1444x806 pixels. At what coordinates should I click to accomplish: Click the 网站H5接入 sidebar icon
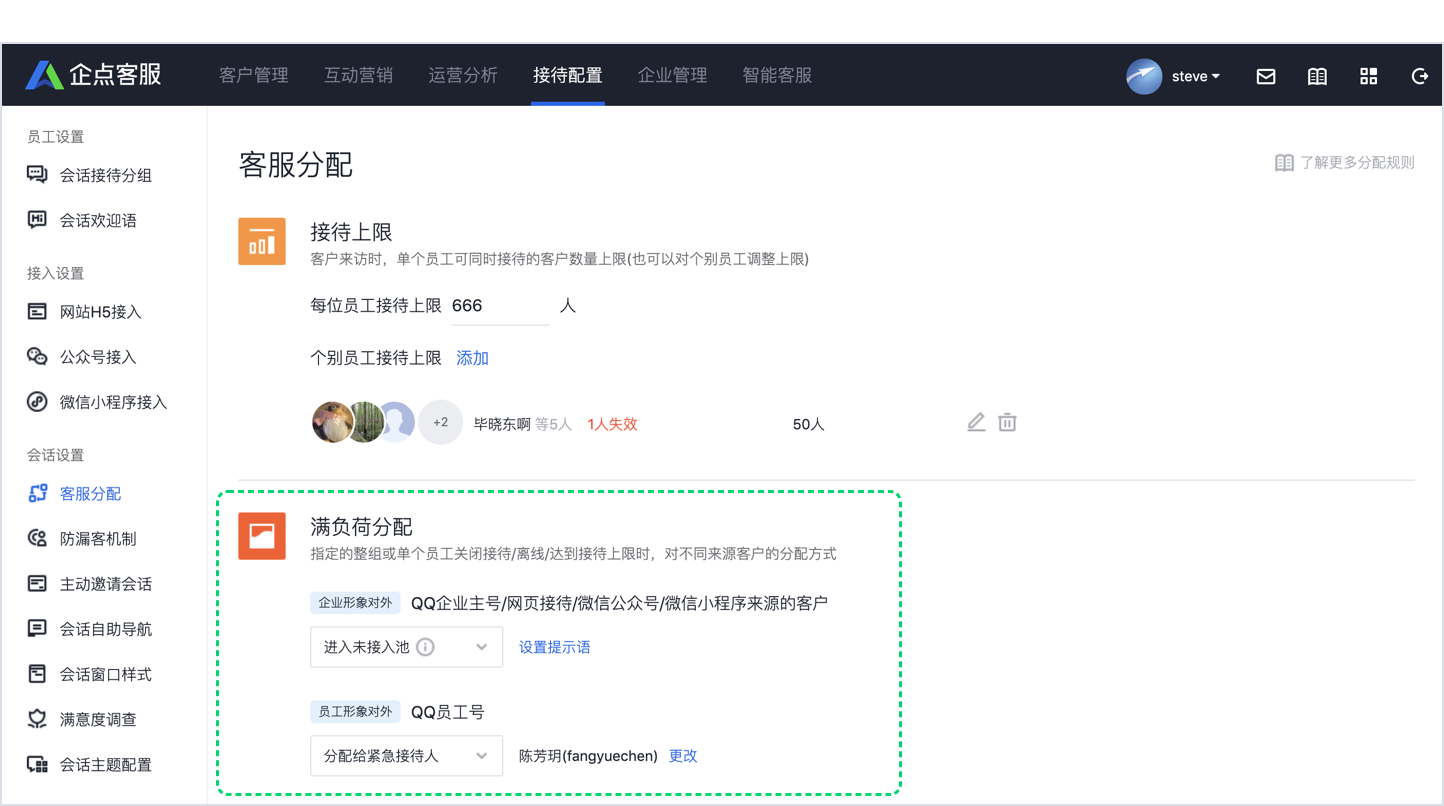37,312
